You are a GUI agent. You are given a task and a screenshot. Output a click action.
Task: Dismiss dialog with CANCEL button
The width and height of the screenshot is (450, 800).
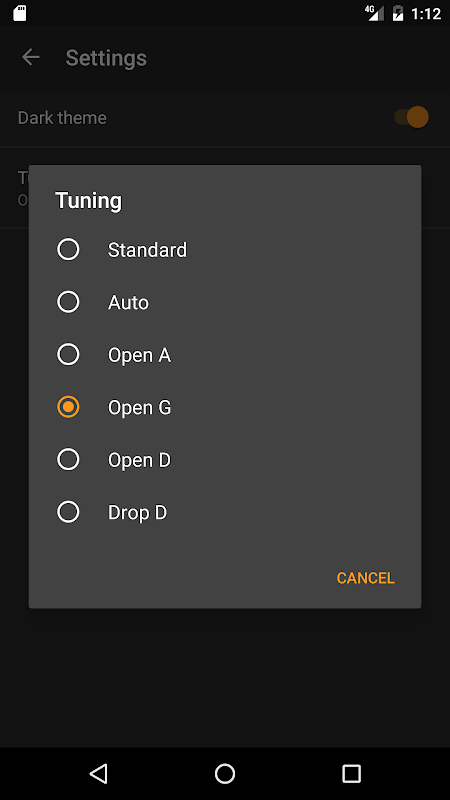tap(365, 578)
